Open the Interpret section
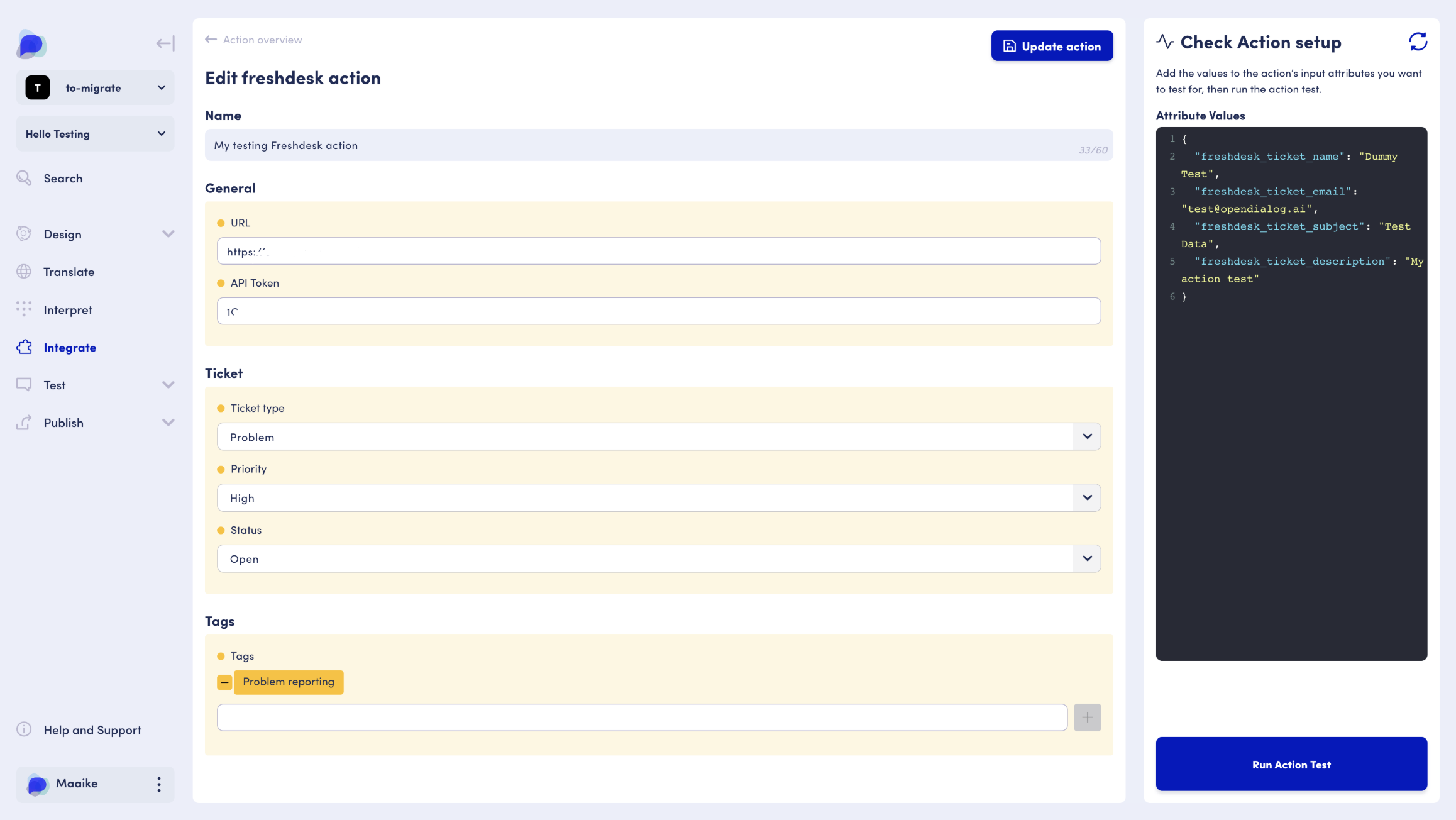Image resolution: width=1456 pixels, height=820 pixels. [x=68, y=310]
